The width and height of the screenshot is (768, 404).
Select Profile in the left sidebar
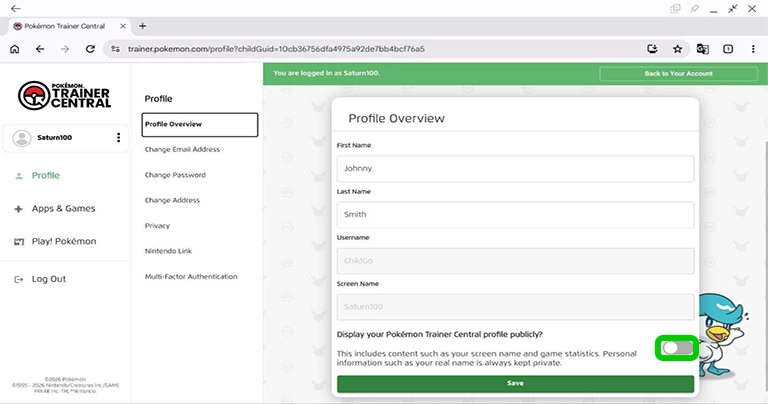pos(46,175)
